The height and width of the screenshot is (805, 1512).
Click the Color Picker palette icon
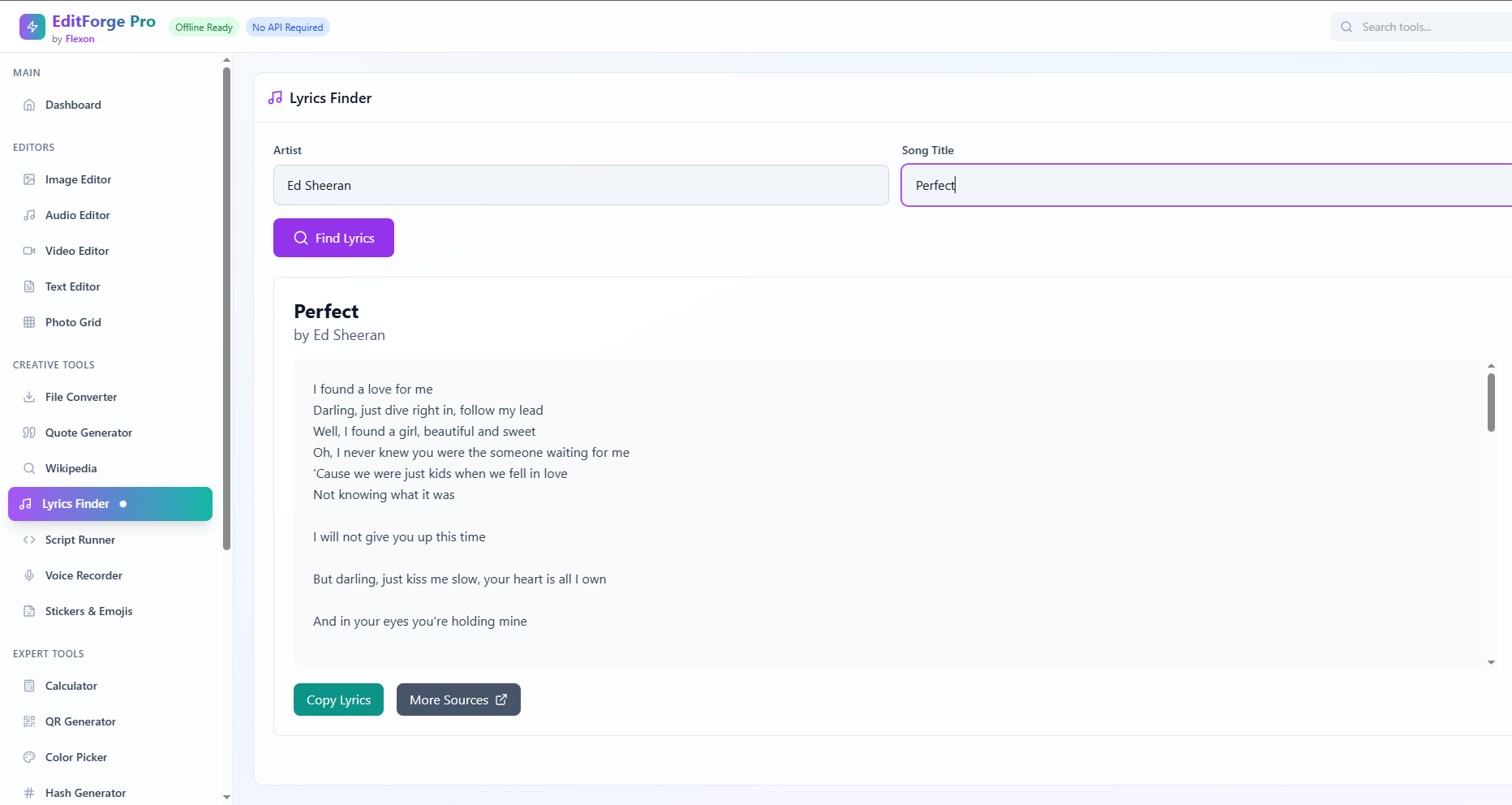tap(29, 757)
